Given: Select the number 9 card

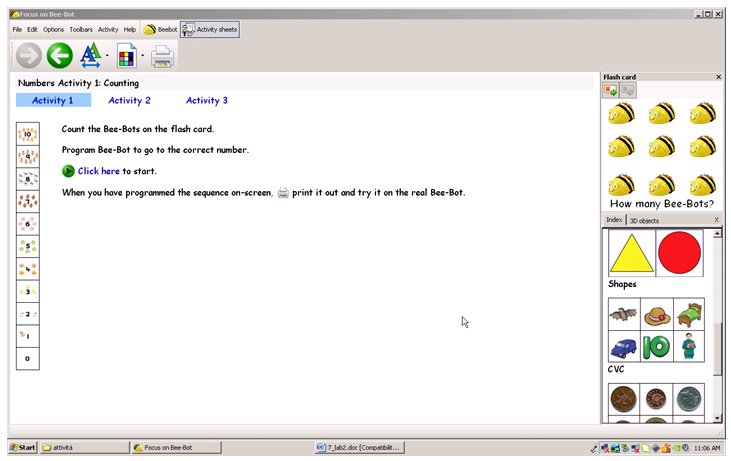Looking at the screenshot, I should [x=28, y=157].
